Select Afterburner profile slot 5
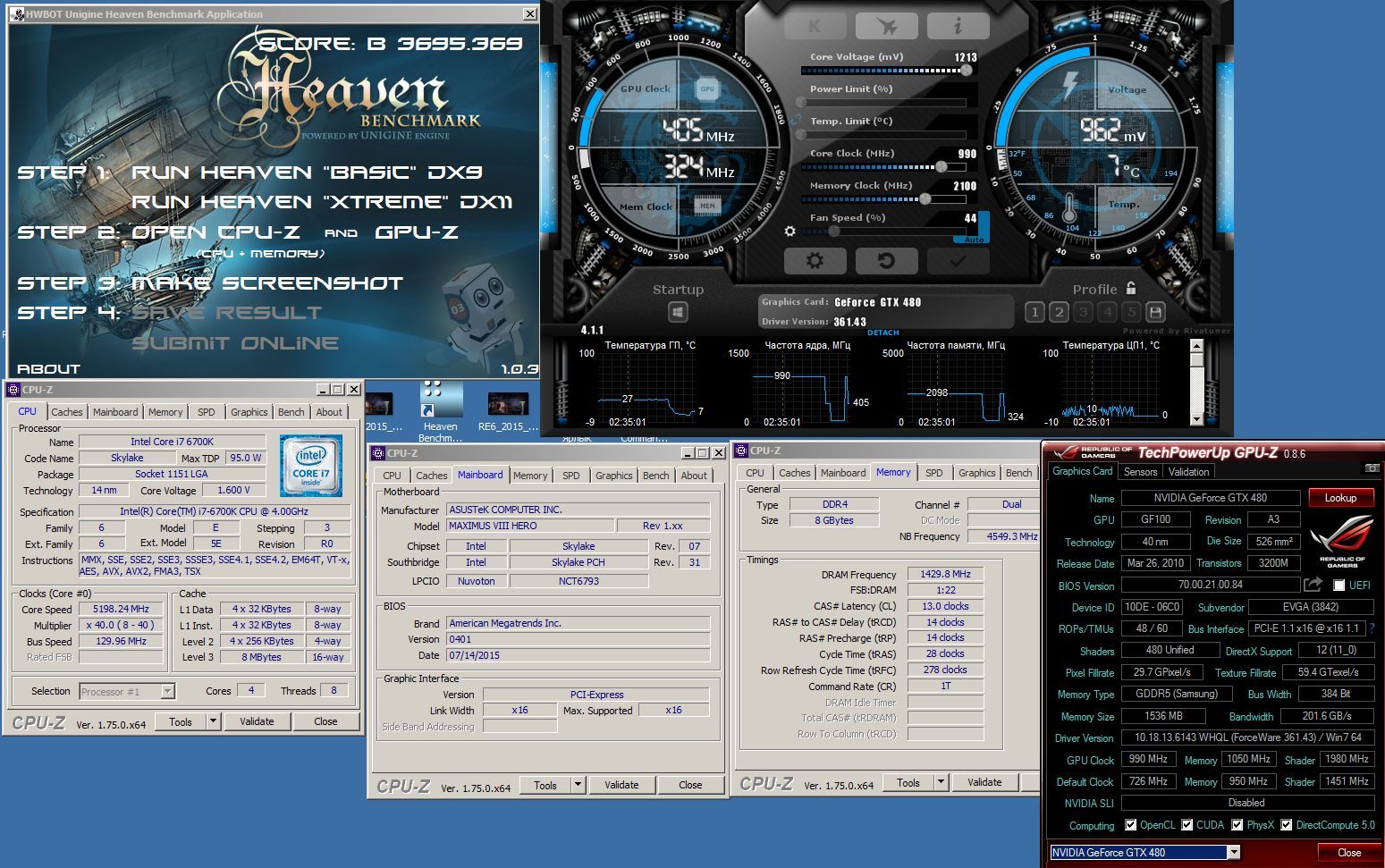 pos(1131,312)
